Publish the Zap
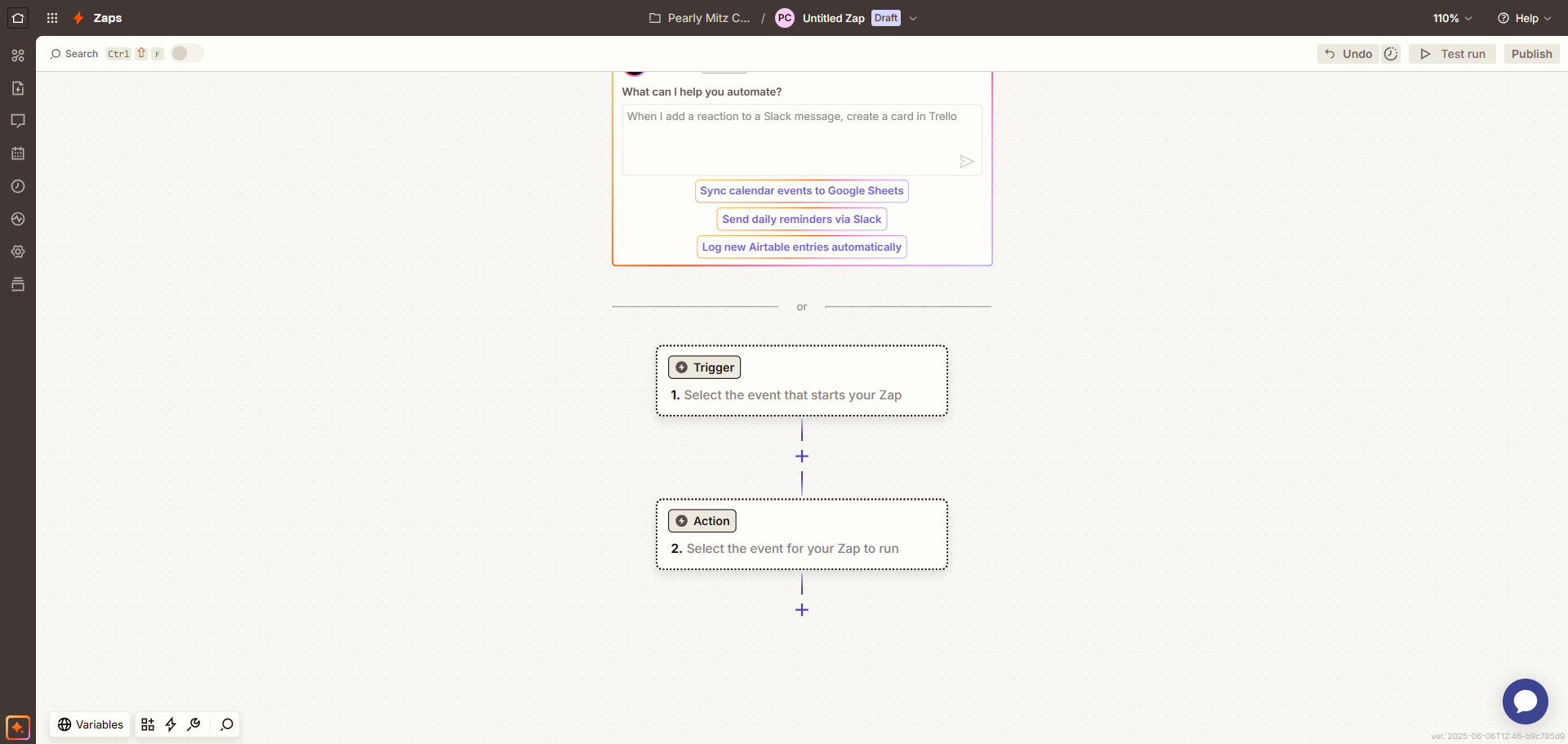The image size is (1568, 744). tap(1532, 54)
